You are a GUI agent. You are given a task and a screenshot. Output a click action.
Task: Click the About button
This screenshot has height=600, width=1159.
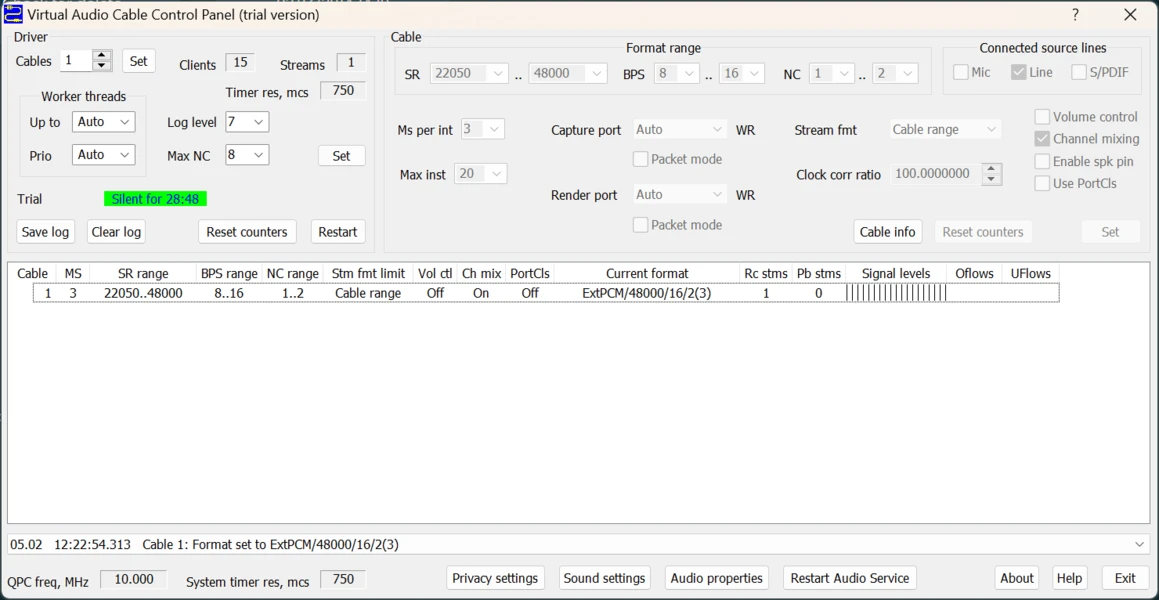pyautogui.click(x=1017, y=578)
